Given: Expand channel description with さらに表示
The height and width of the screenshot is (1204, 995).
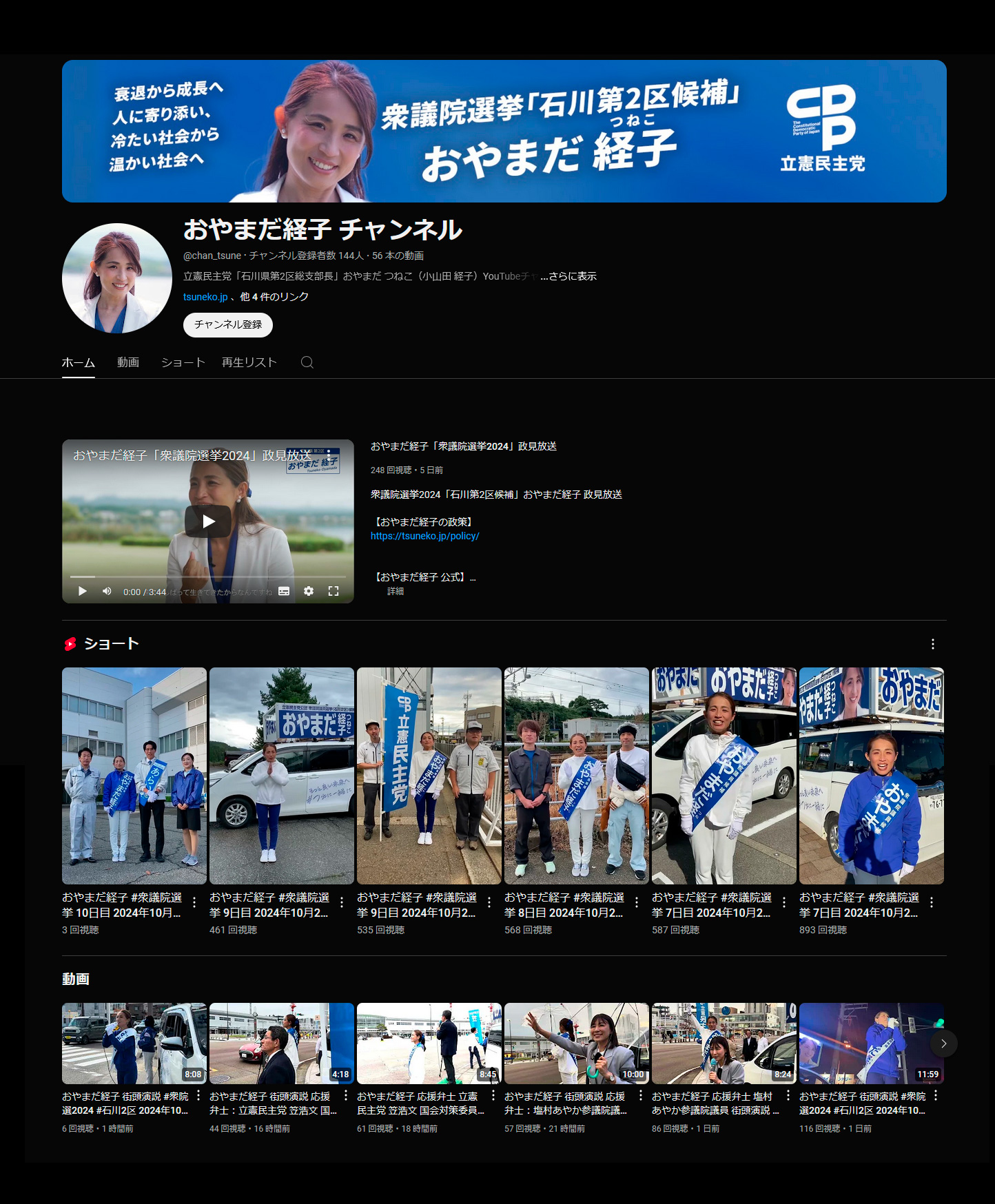Looking at the screenshot, I should coord(568,276).
